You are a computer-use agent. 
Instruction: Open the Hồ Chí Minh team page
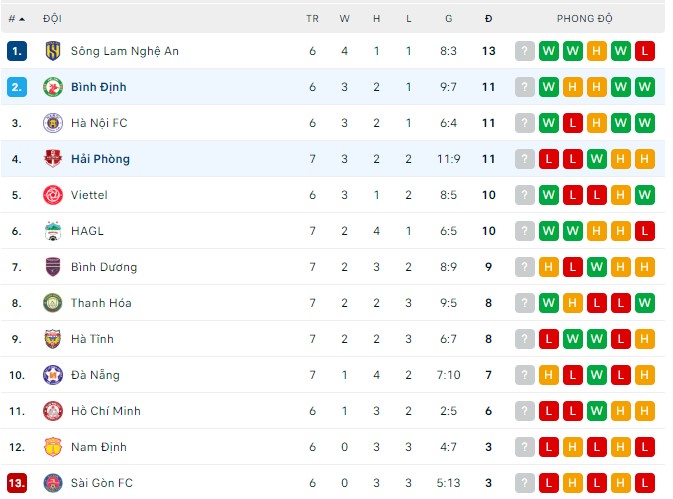pyautogui.click(x=105, y=411)
